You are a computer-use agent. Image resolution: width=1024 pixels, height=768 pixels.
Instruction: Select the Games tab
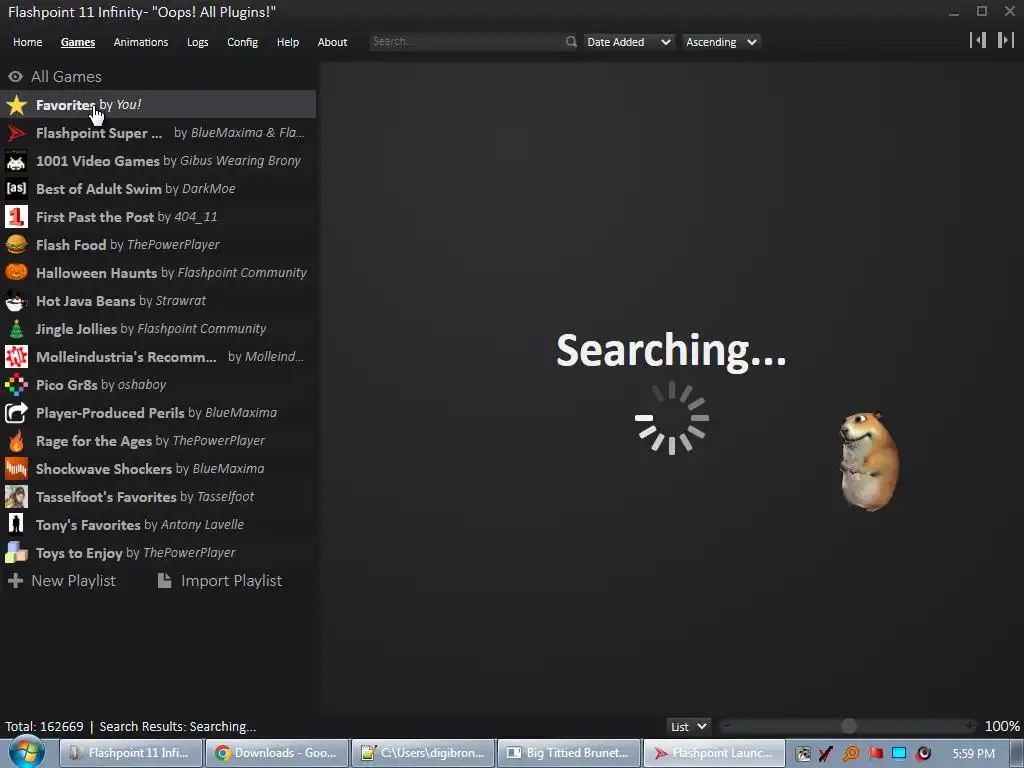point(78,42)
